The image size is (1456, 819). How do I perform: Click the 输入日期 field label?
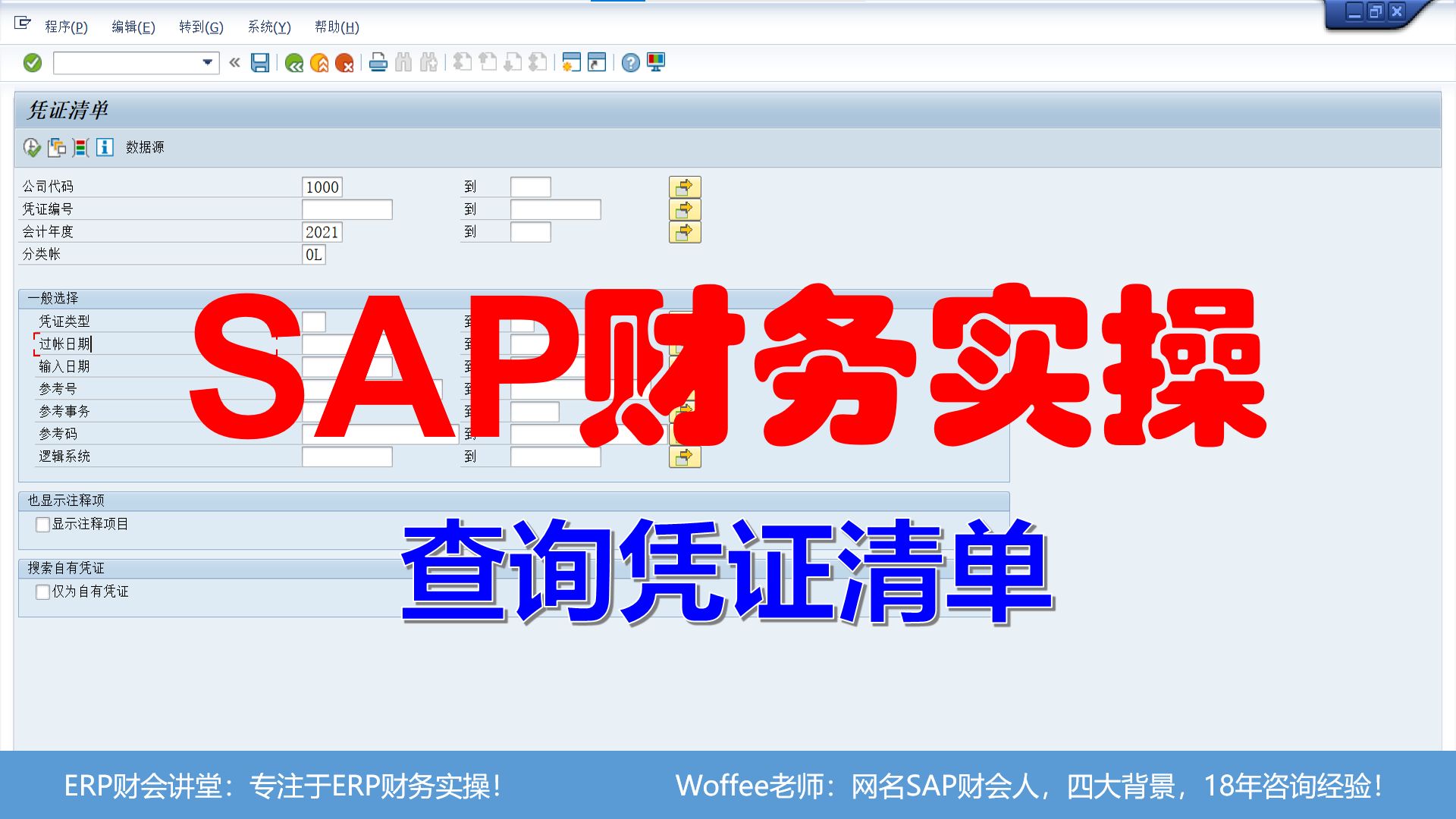pyautogui.click(x=64, y=367)
